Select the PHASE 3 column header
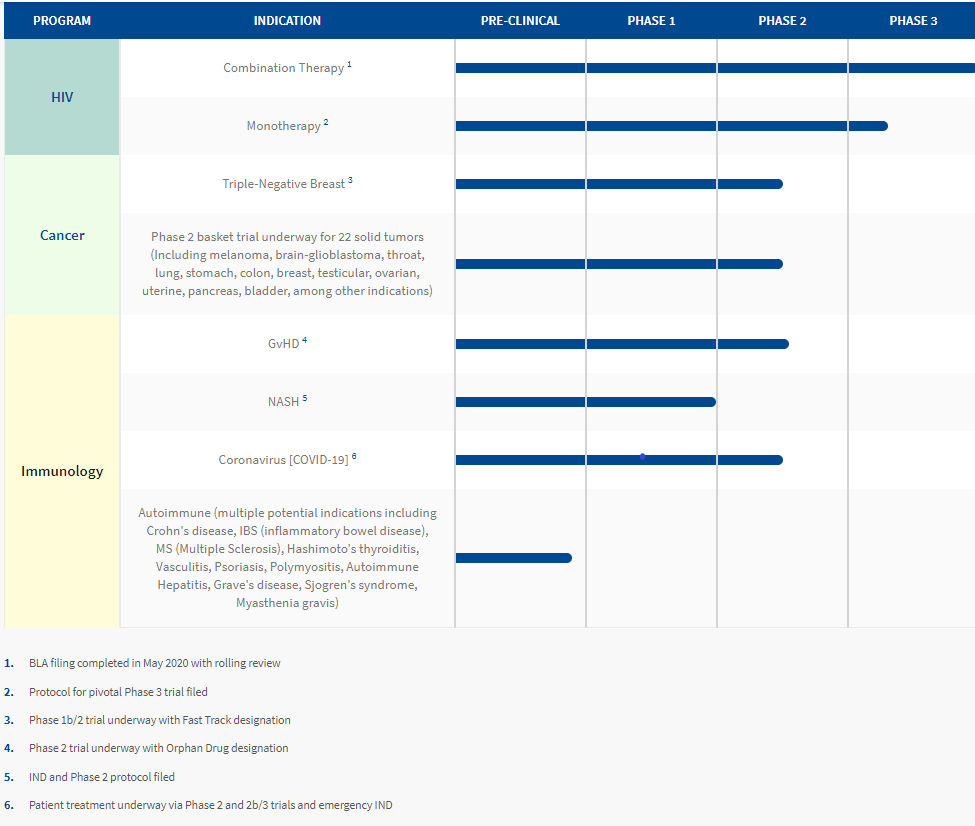The height and width of the screenshot is (826, 975). click(913, 20)
